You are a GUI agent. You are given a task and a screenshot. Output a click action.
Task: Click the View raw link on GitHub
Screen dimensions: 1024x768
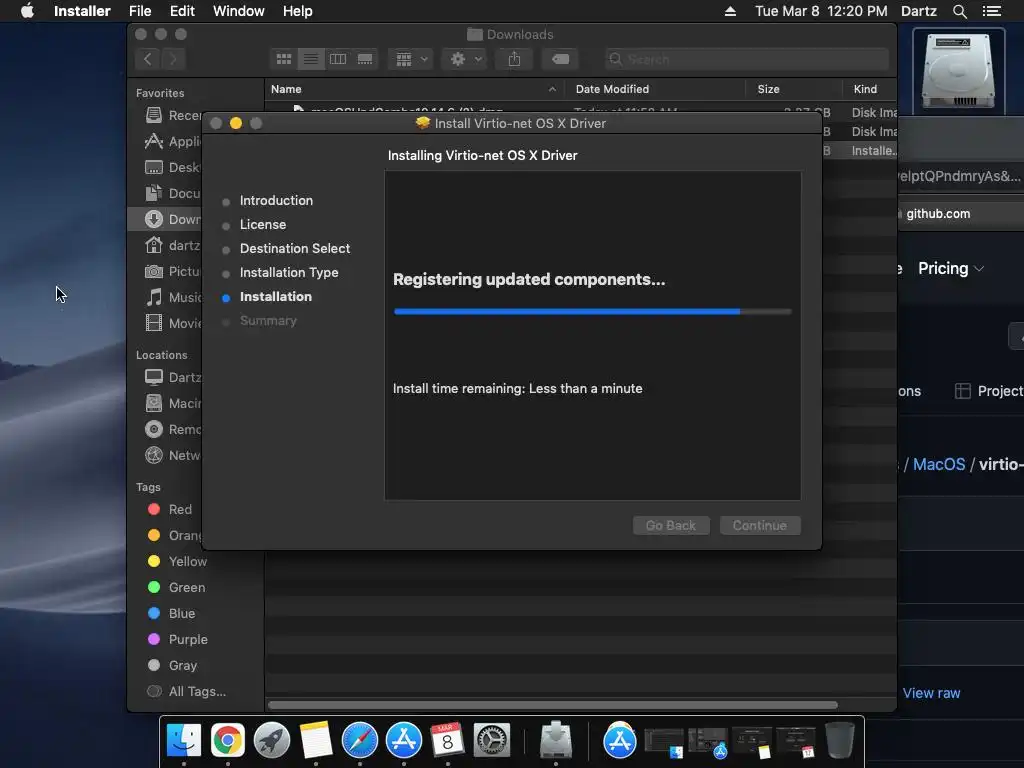[931, 693]
